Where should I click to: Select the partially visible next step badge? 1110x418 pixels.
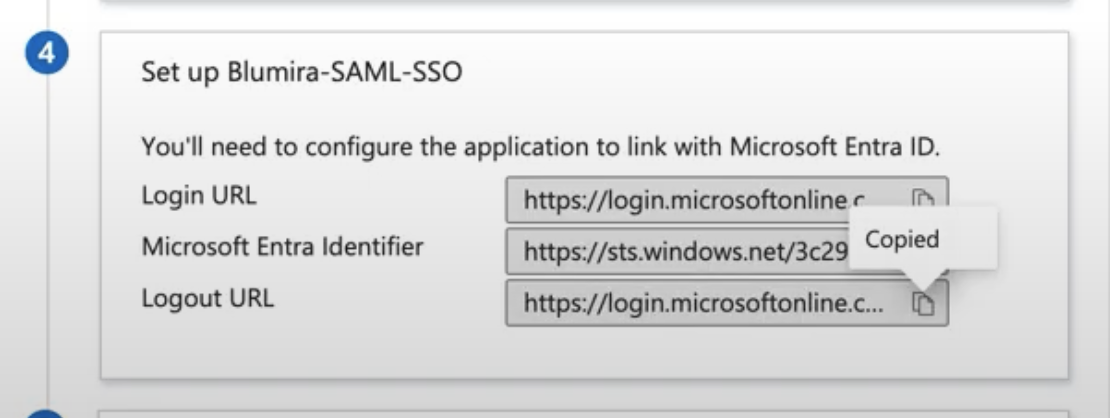47,413
